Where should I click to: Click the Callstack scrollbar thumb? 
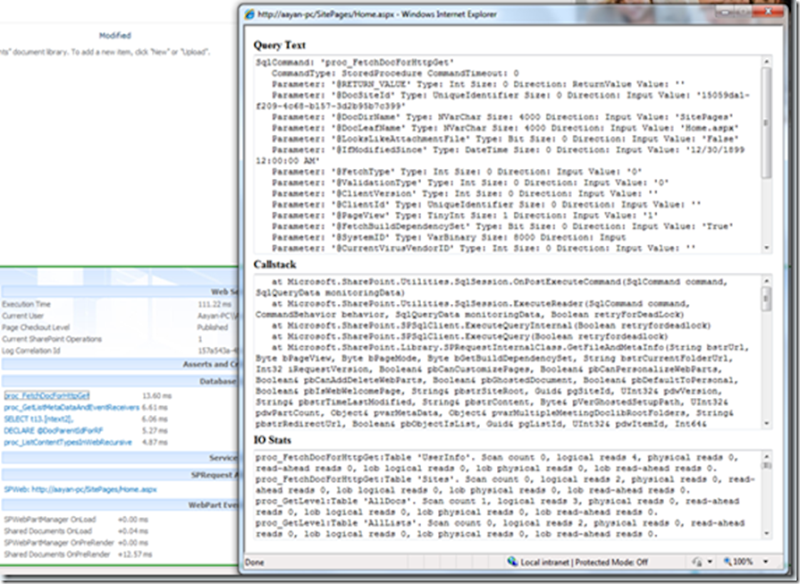[x=766, y=298]
